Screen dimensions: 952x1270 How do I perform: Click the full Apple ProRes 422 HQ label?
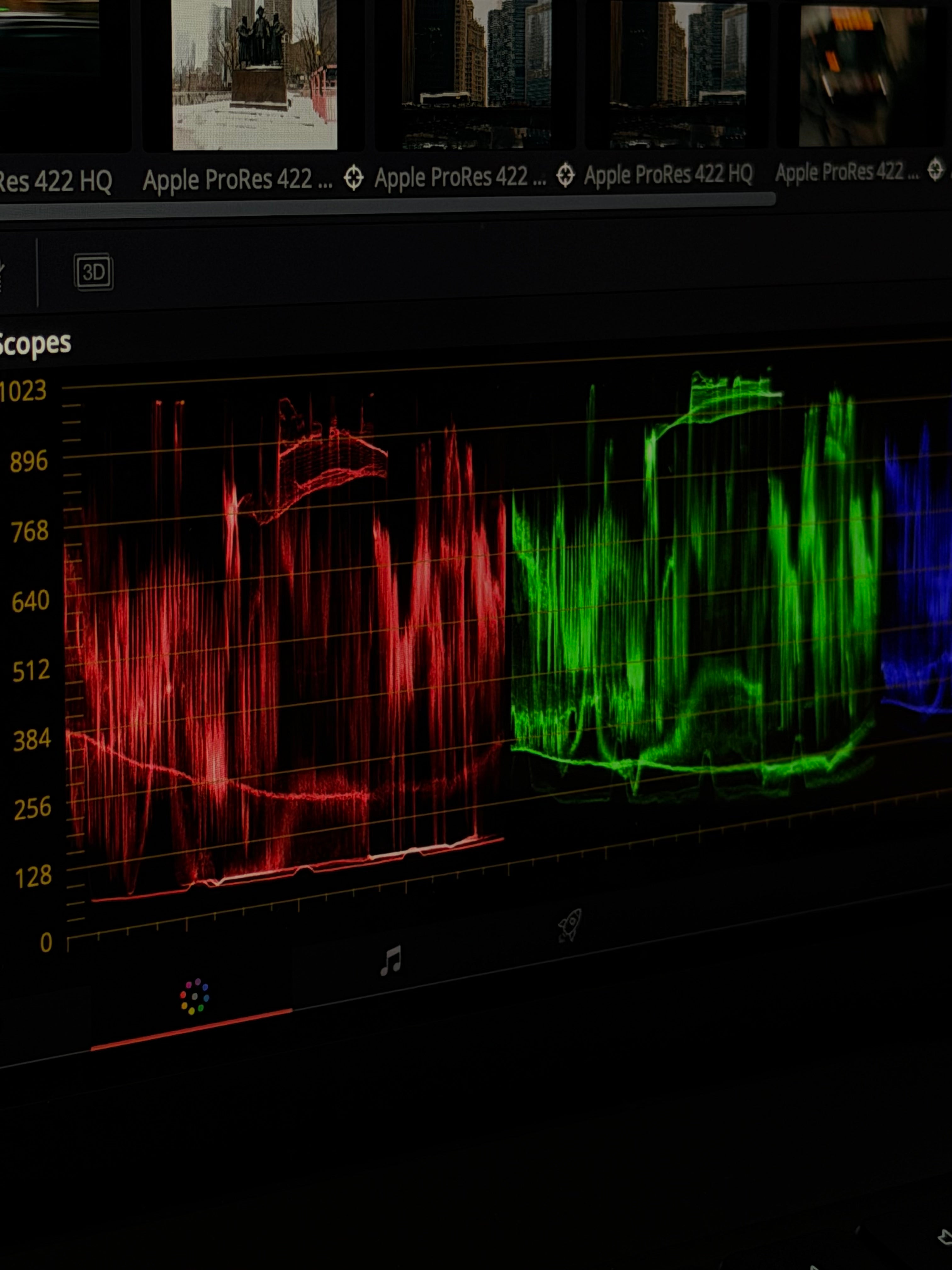tap(668, 174)
